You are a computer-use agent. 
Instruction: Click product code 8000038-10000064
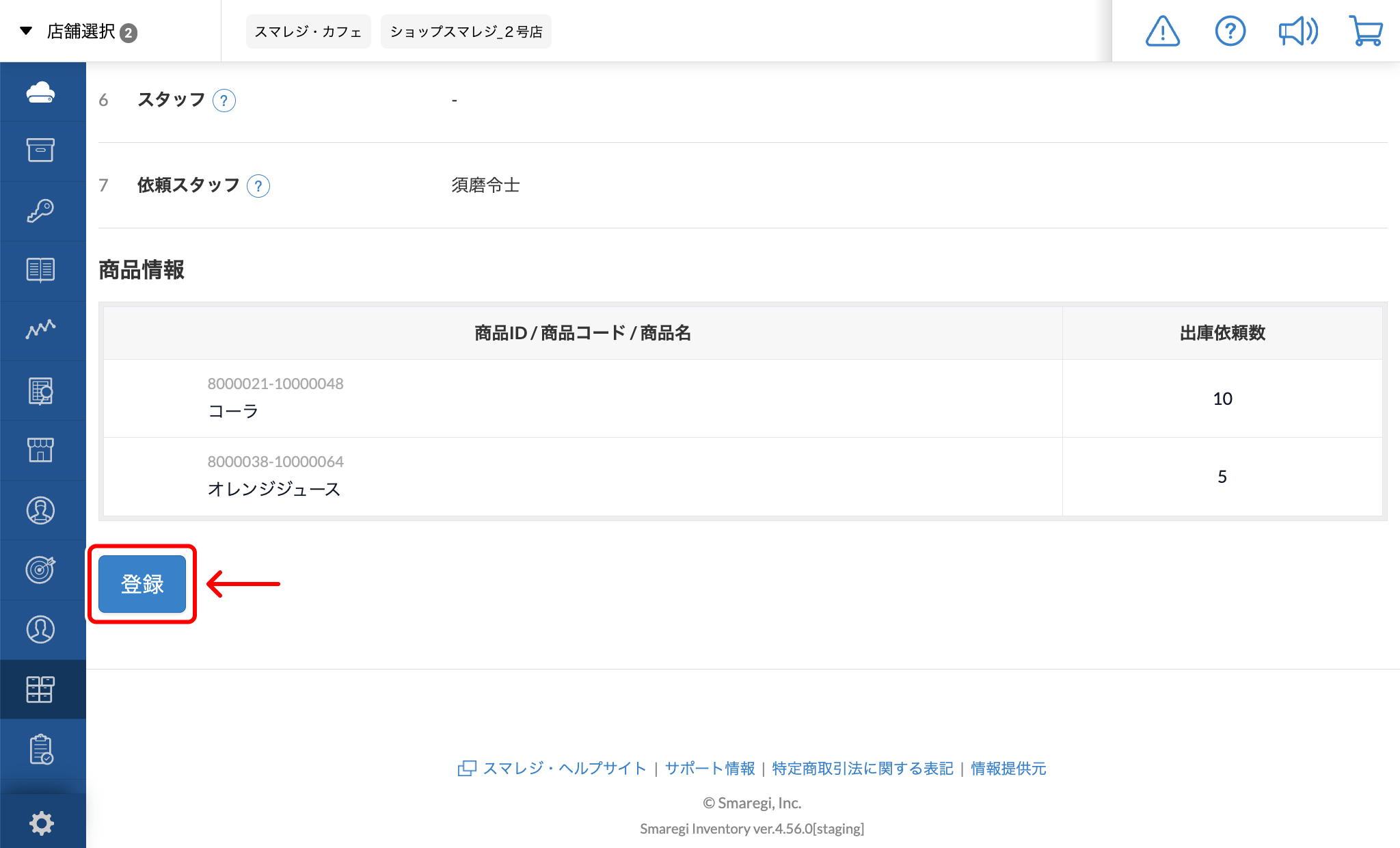tap(275, 462)
